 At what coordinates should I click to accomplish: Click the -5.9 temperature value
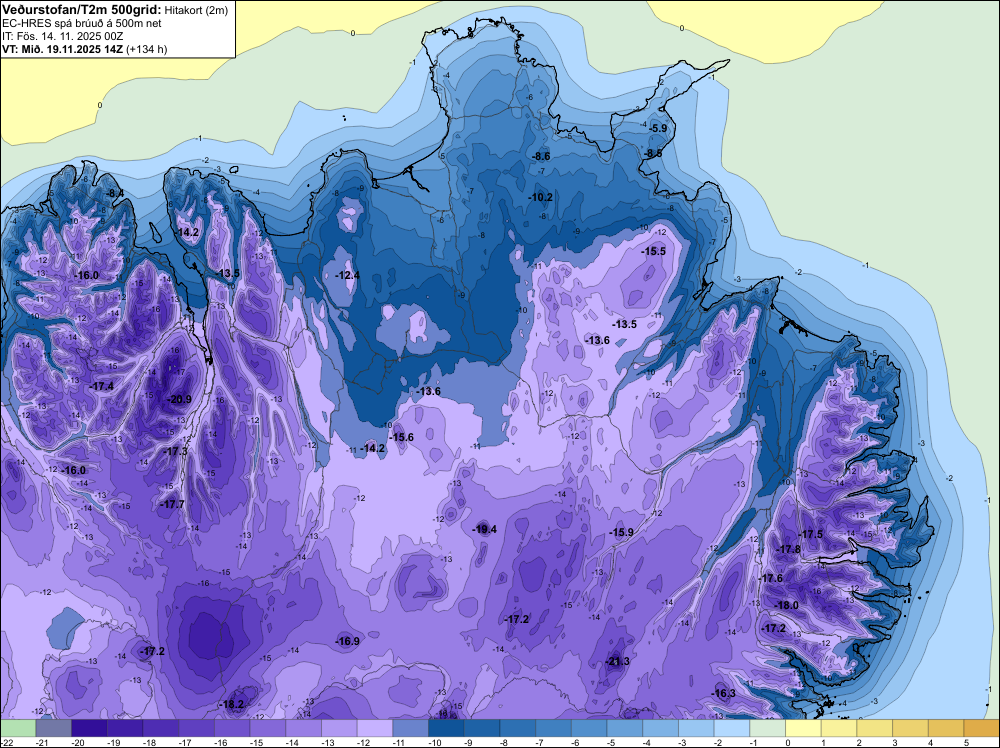658,128
